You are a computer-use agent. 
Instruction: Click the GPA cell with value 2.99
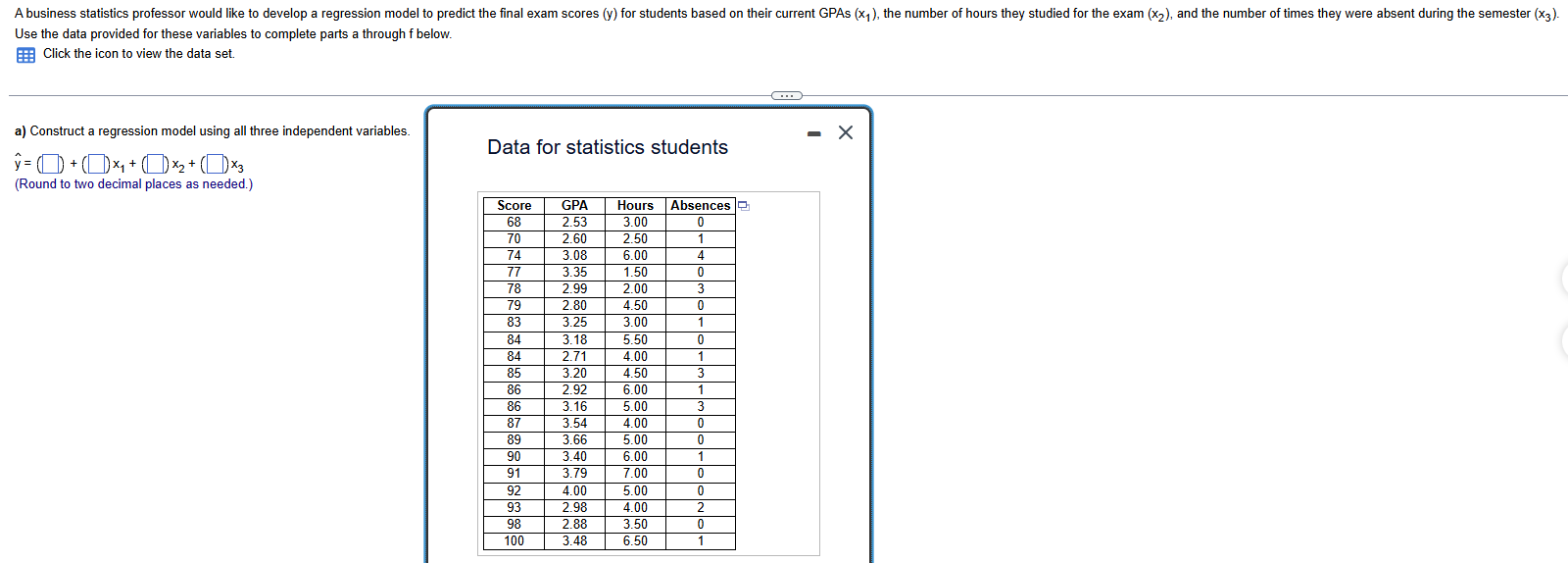tap(574, 289)
